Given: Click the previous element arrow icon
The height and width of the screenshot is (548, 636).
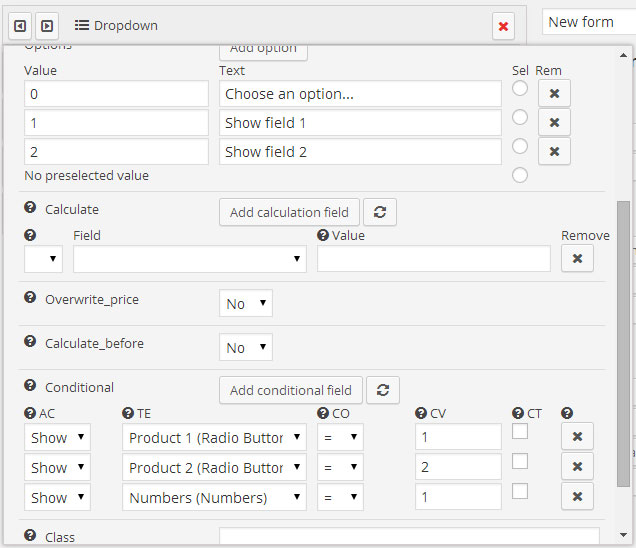Looking at the screenshot, I should (20, 26).
